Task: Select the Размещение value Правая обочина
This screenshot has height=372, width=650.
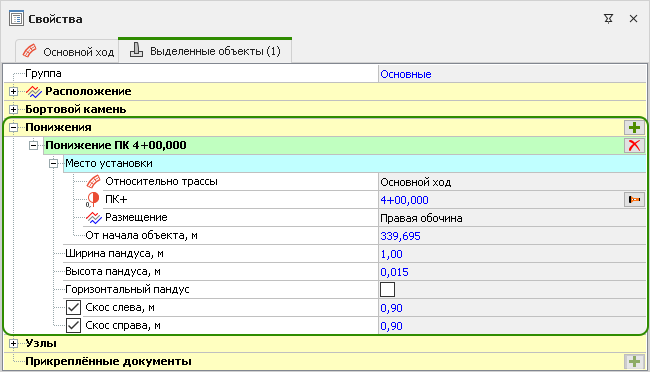Action: click(512, 218)
